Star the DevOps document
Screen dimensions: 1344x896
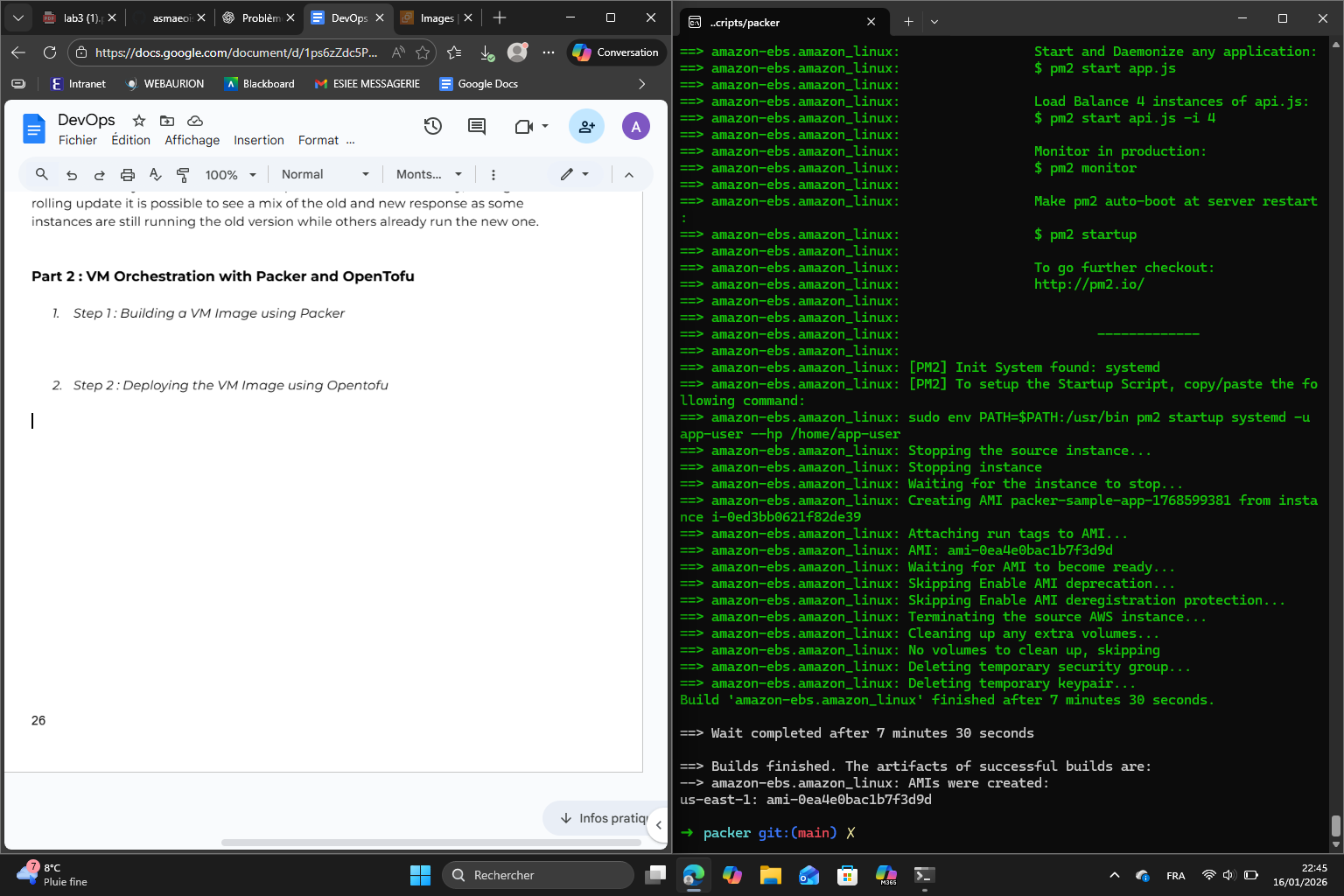(137, 121)
